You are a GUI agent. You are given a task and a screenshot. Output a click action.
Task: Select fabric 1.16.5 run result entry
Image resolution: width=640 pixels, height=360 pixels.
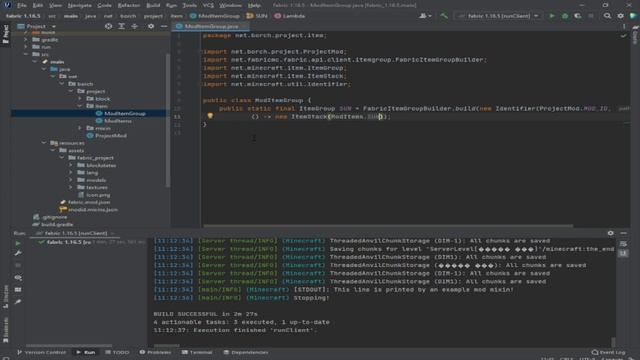tap(92, 242)
